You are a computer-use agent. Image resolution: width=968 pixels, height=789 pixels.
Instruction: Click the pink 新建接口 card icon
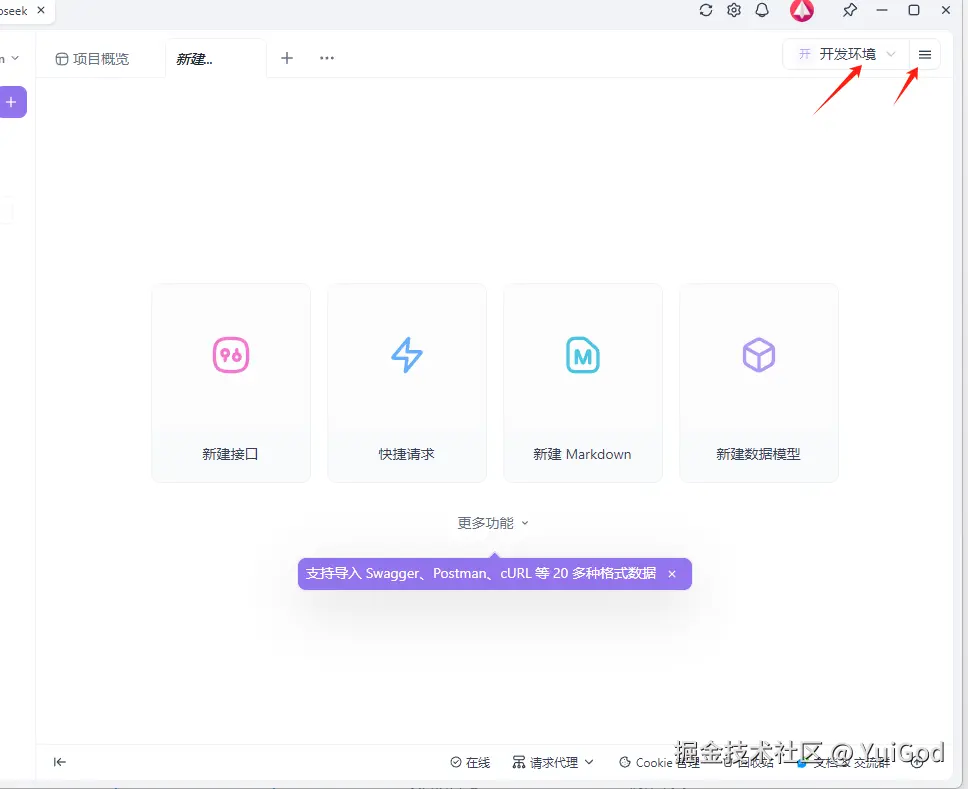[x=231, y=355]
